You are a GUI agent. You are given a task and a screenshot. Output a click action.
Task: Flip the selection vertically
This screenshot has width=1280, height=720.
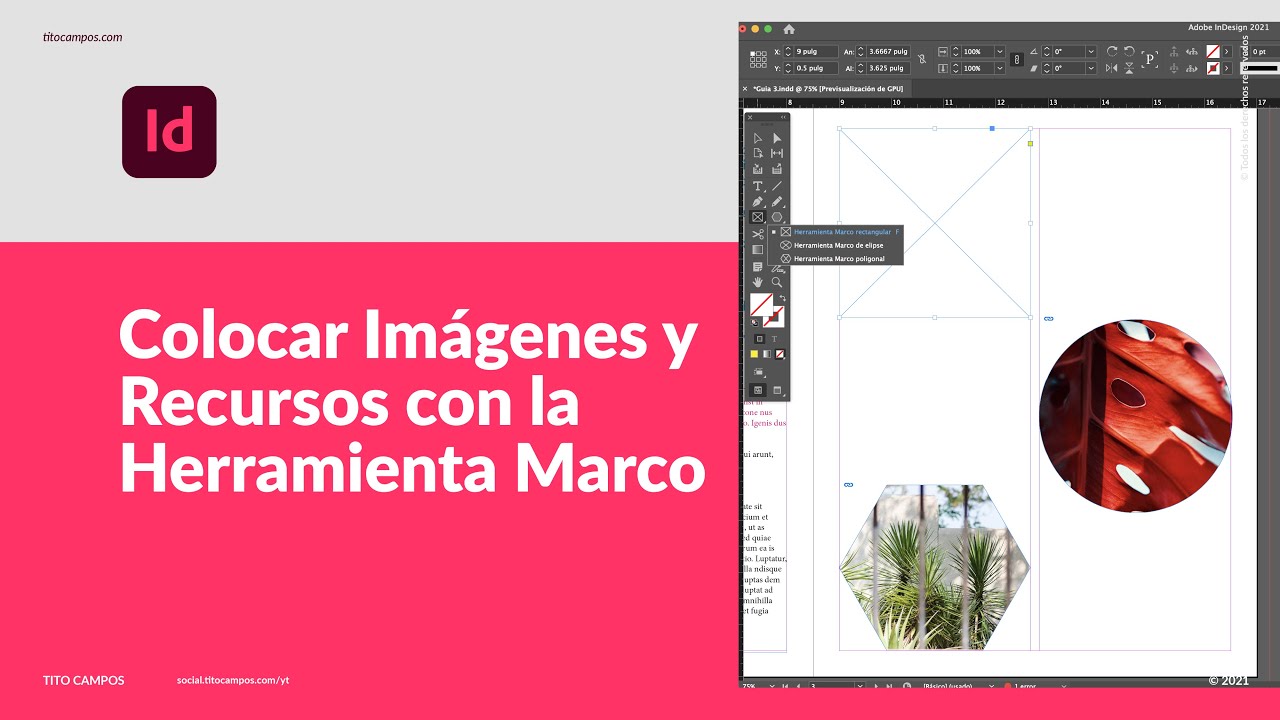[x=1129, y=68]
